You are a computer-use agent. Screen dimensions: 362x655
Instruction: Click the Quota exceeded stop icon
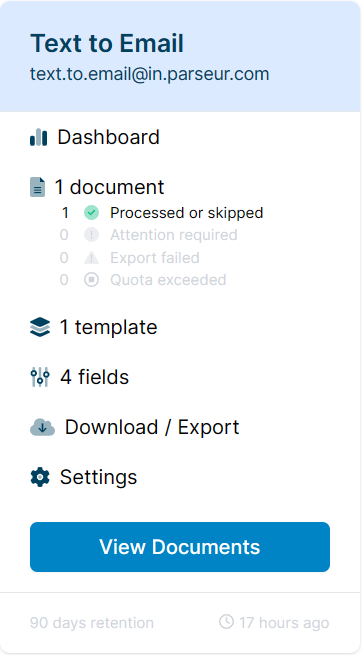(x=91, y=279)
